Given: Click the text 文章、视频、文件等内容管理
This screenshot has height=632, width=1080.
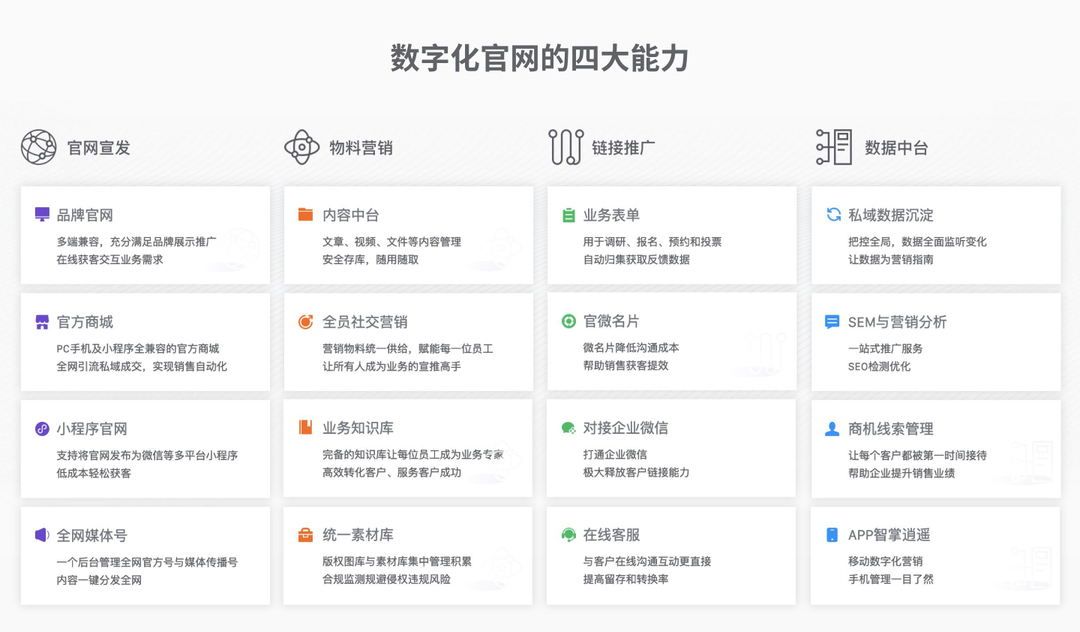Looking at the screenshot, I should tap(392, 242).
